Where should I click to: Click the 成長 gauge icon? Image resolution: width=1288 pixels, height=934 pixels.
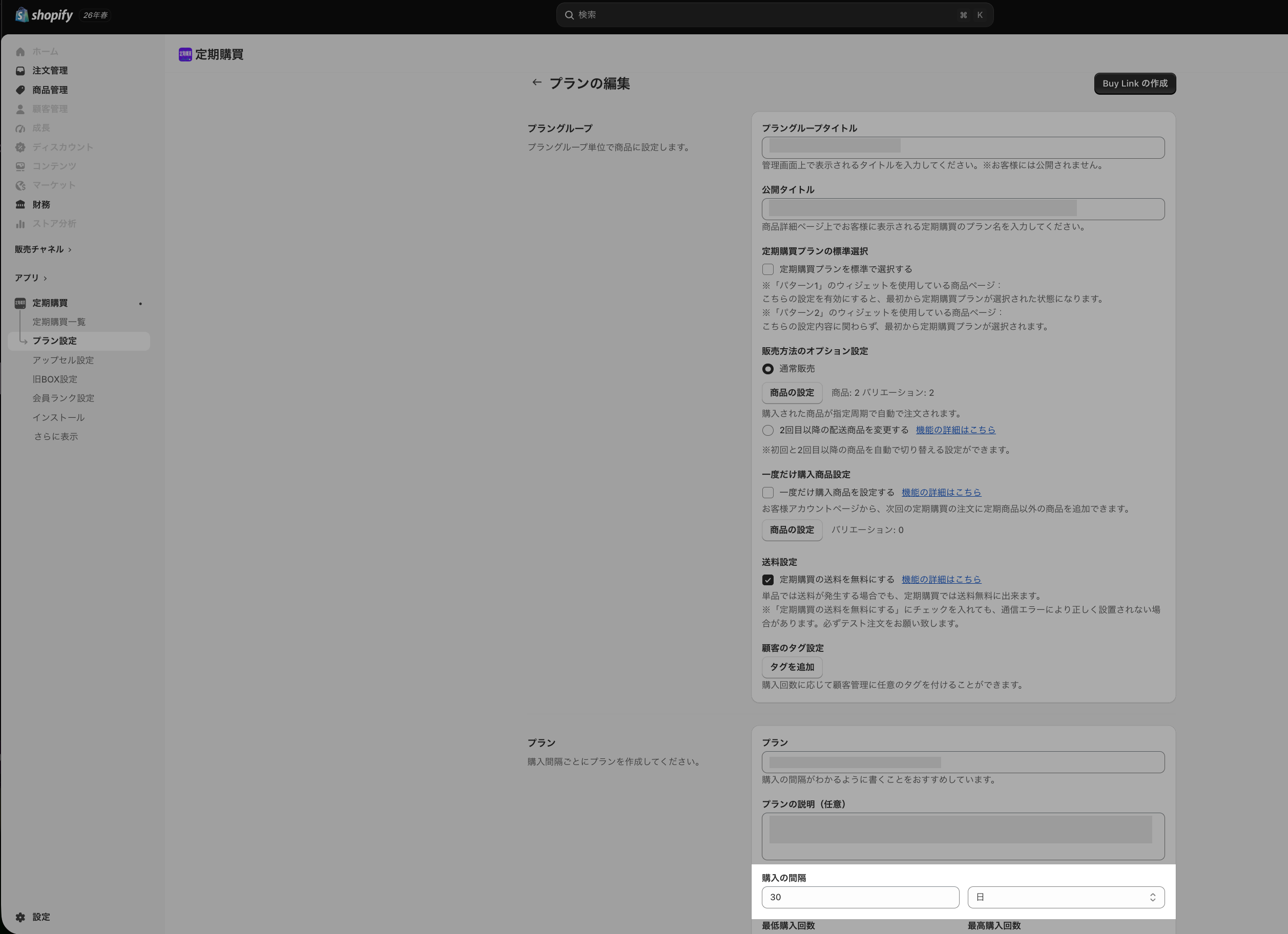tap(20, 128)
